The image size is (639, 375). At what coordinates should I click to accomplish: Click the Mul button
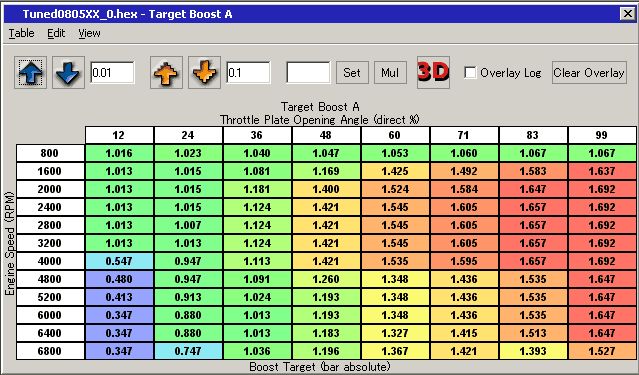(390, 73)
